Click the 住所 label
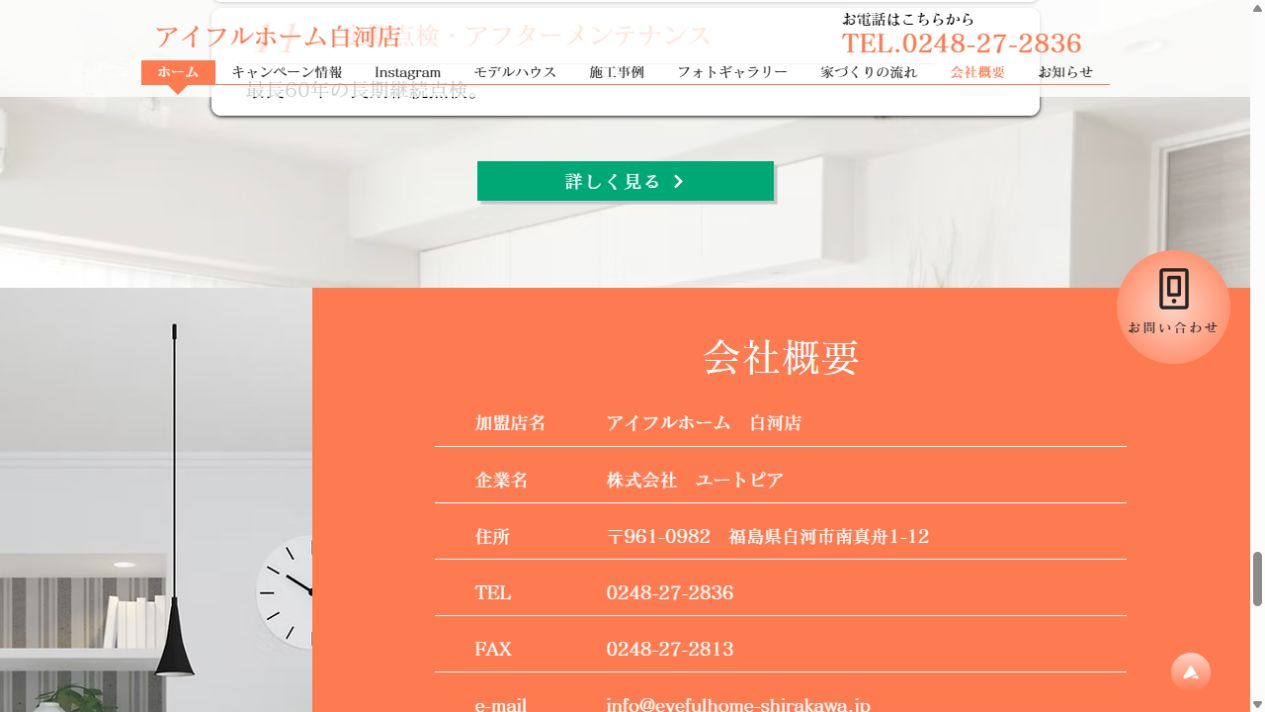1265x712 pixels. [x=492, y=537]
